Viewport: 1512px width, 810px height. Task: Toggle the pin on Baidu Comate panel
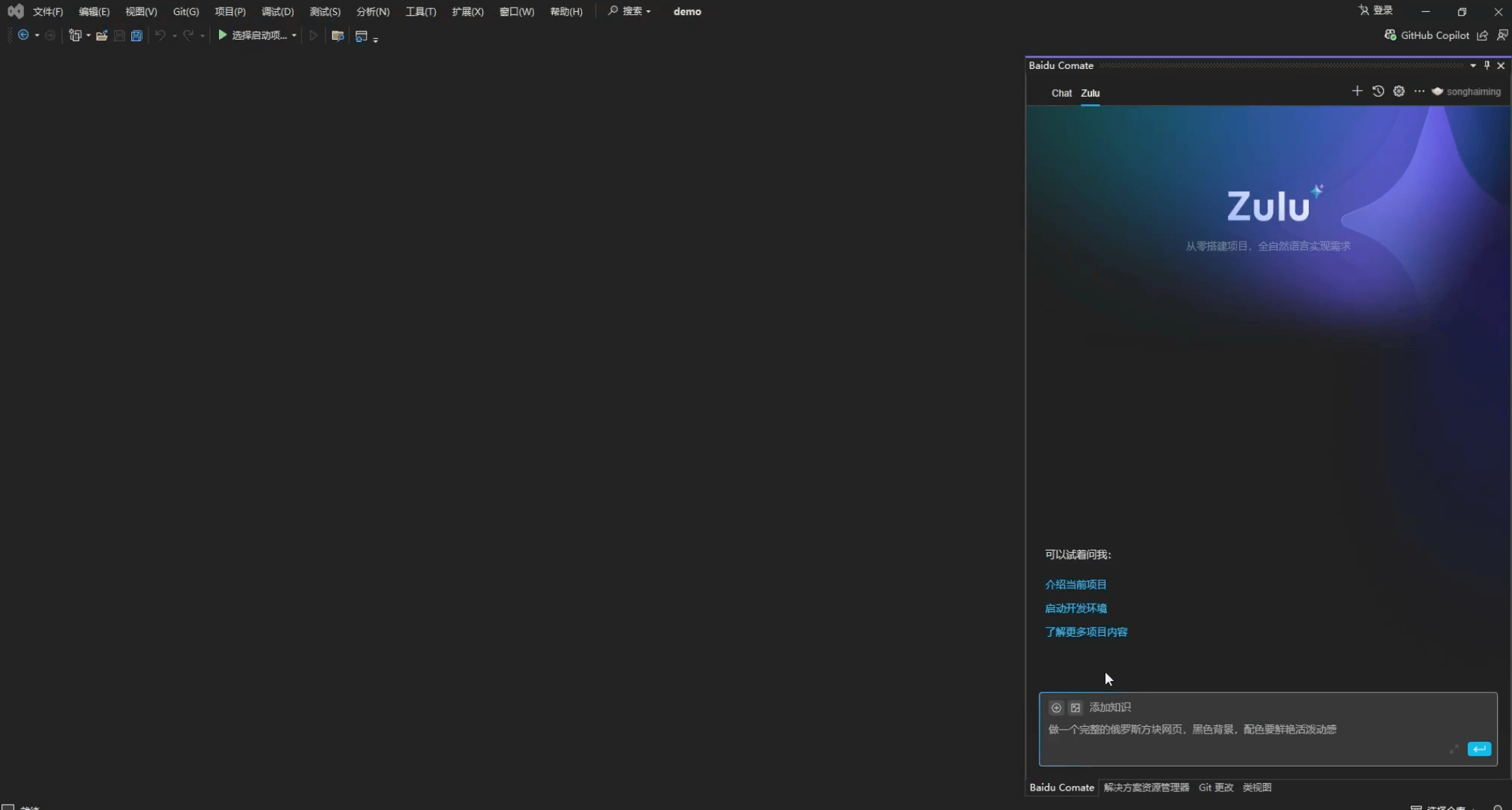click(x=1486, y=65)
